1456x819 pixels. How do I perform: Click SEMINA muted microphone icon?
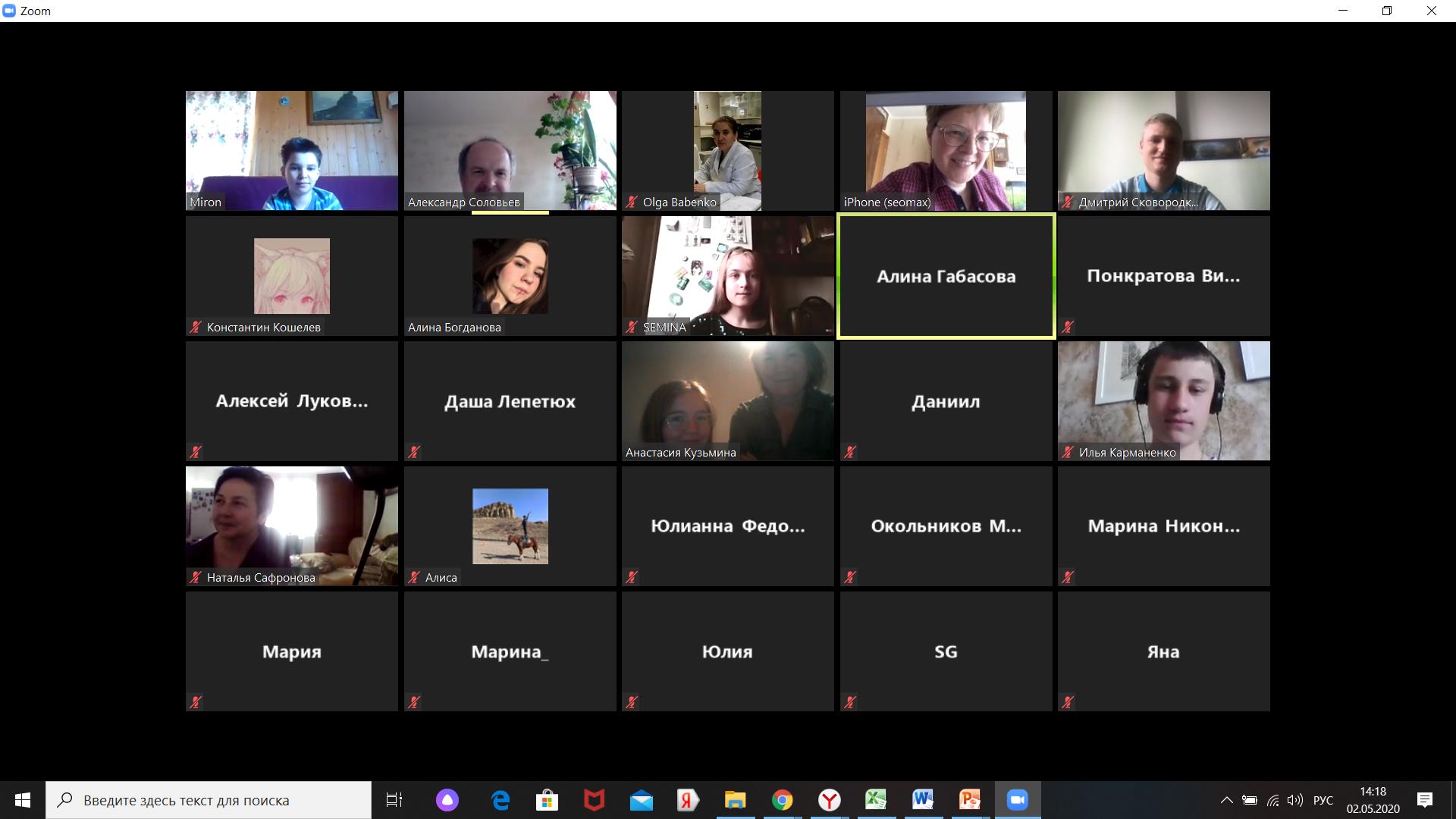click(x=632, y=327)
